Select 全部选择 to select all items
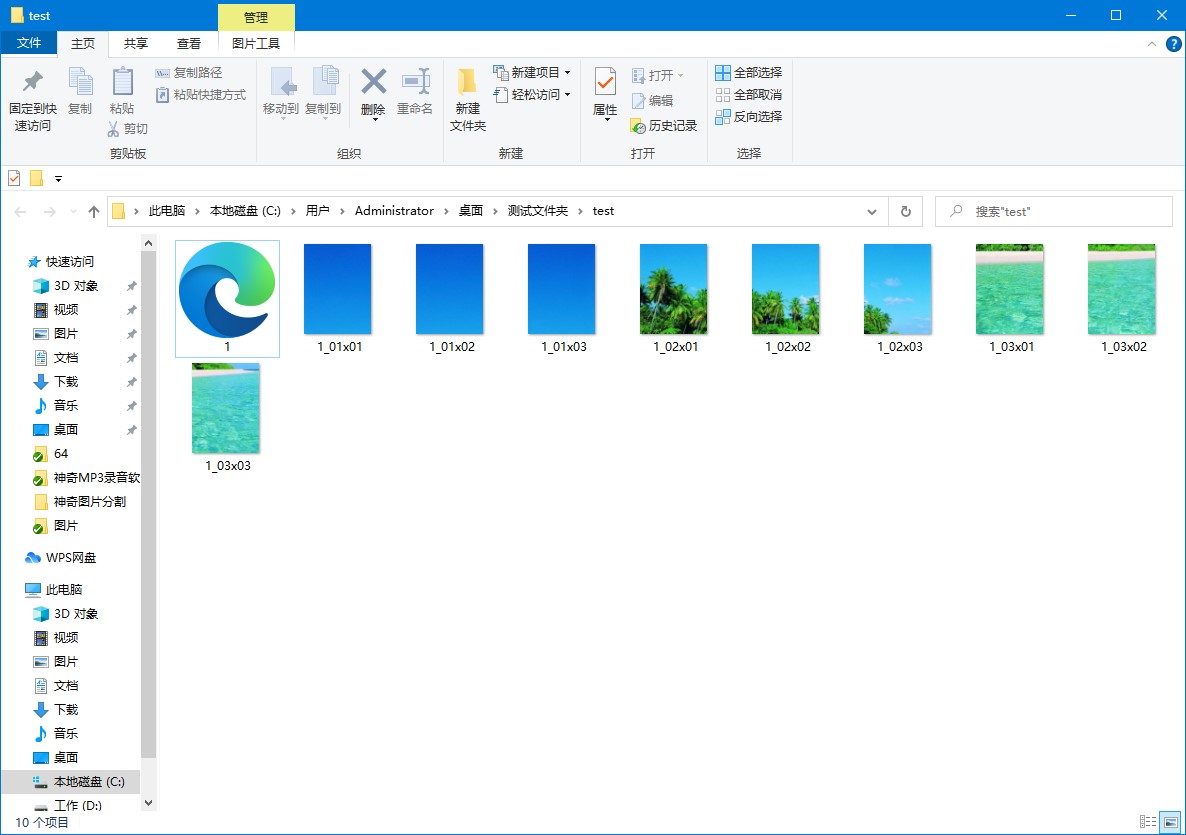The height and width of the screenshot is (835, 1186). click(x=749, y=72)
